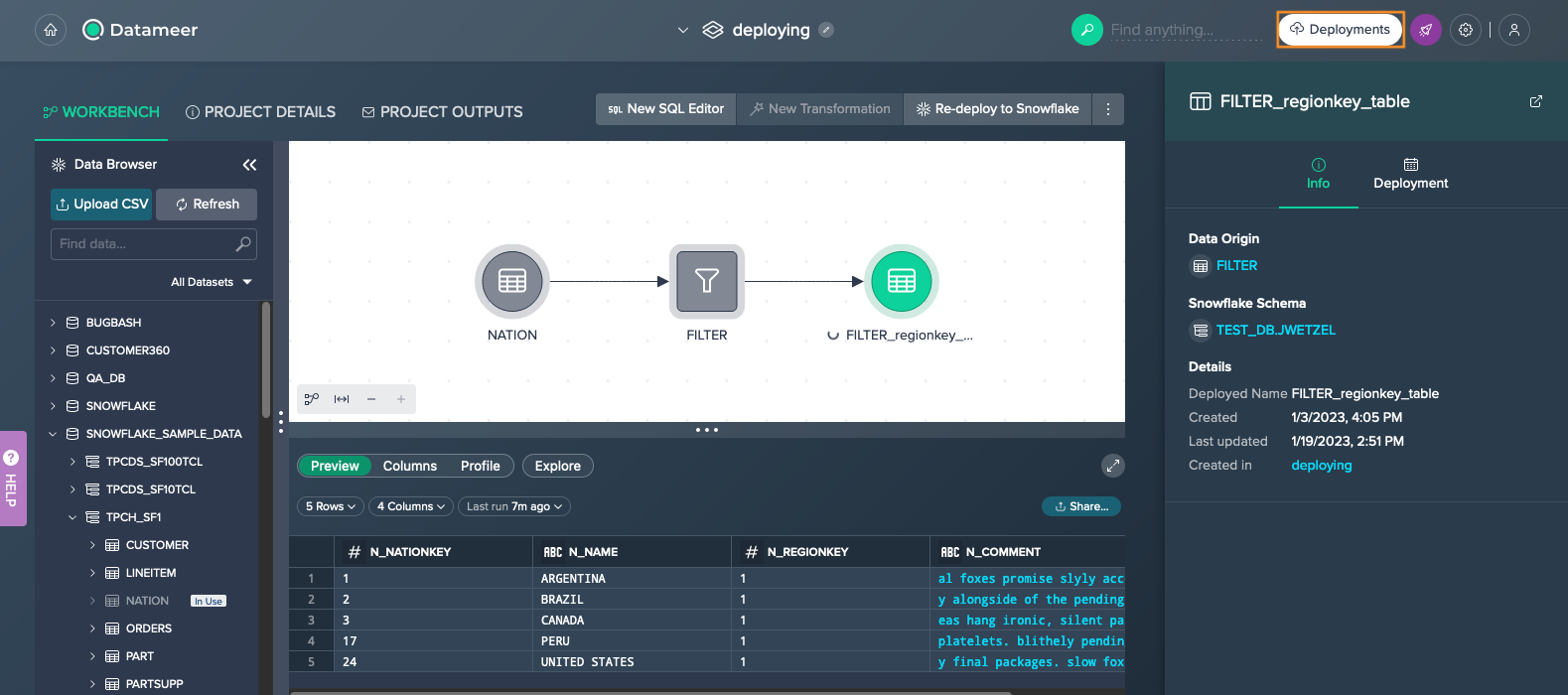The image size is (1568, 695).
Task: Open PROJECT OUTPUTS tab
Action: [x=442, y=112]
